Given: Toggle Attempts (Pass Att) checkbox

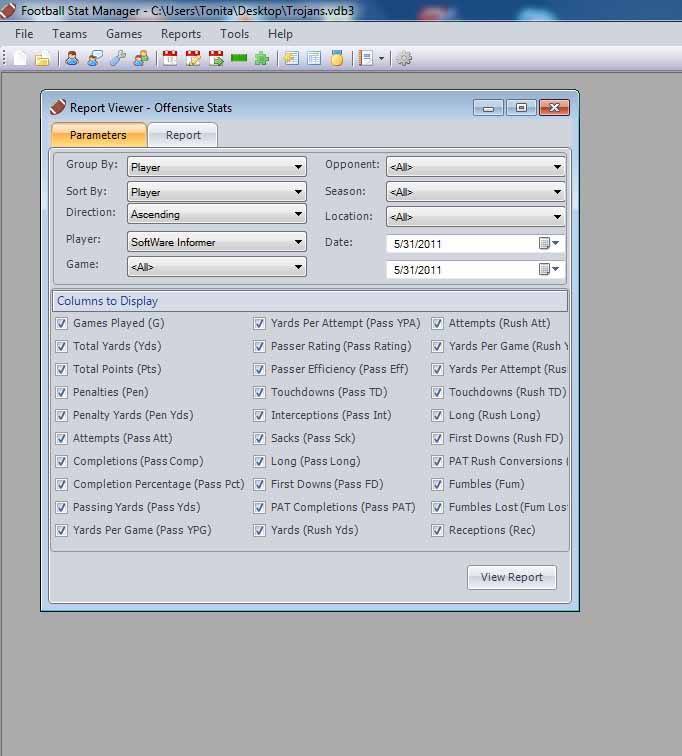Looking at the screenshot, I should pyautogui.click(x=62, y=438).
